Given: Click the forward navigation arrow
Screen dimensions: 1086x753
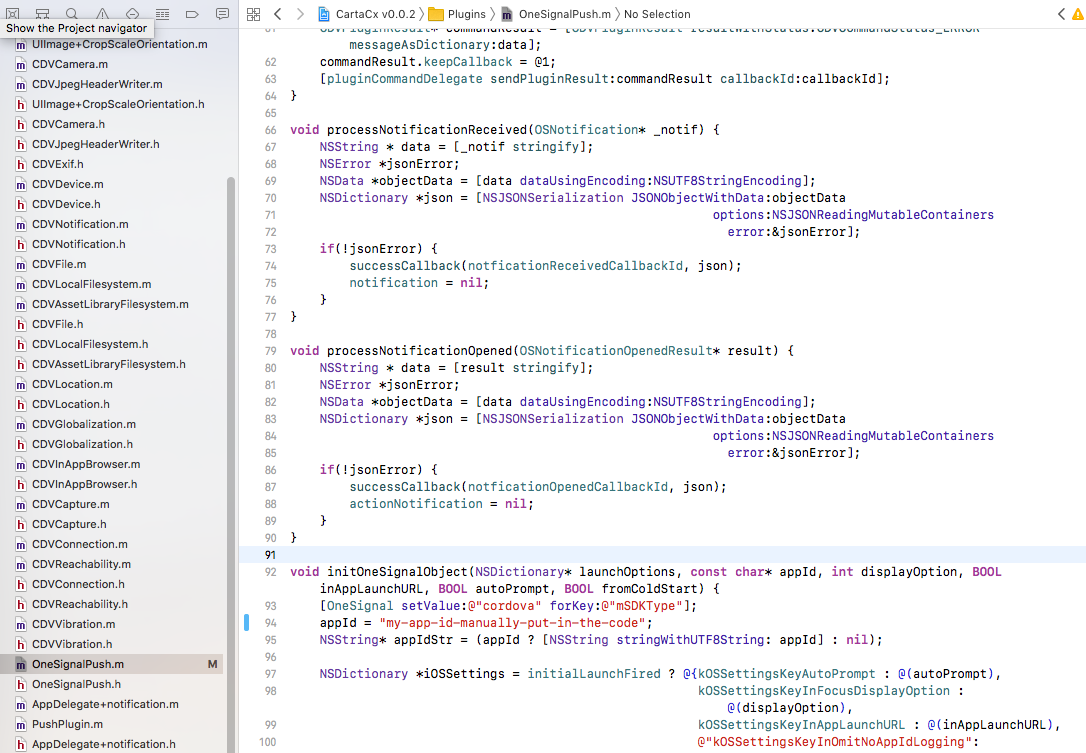Looking at the screenshot, I should [299, 14].
